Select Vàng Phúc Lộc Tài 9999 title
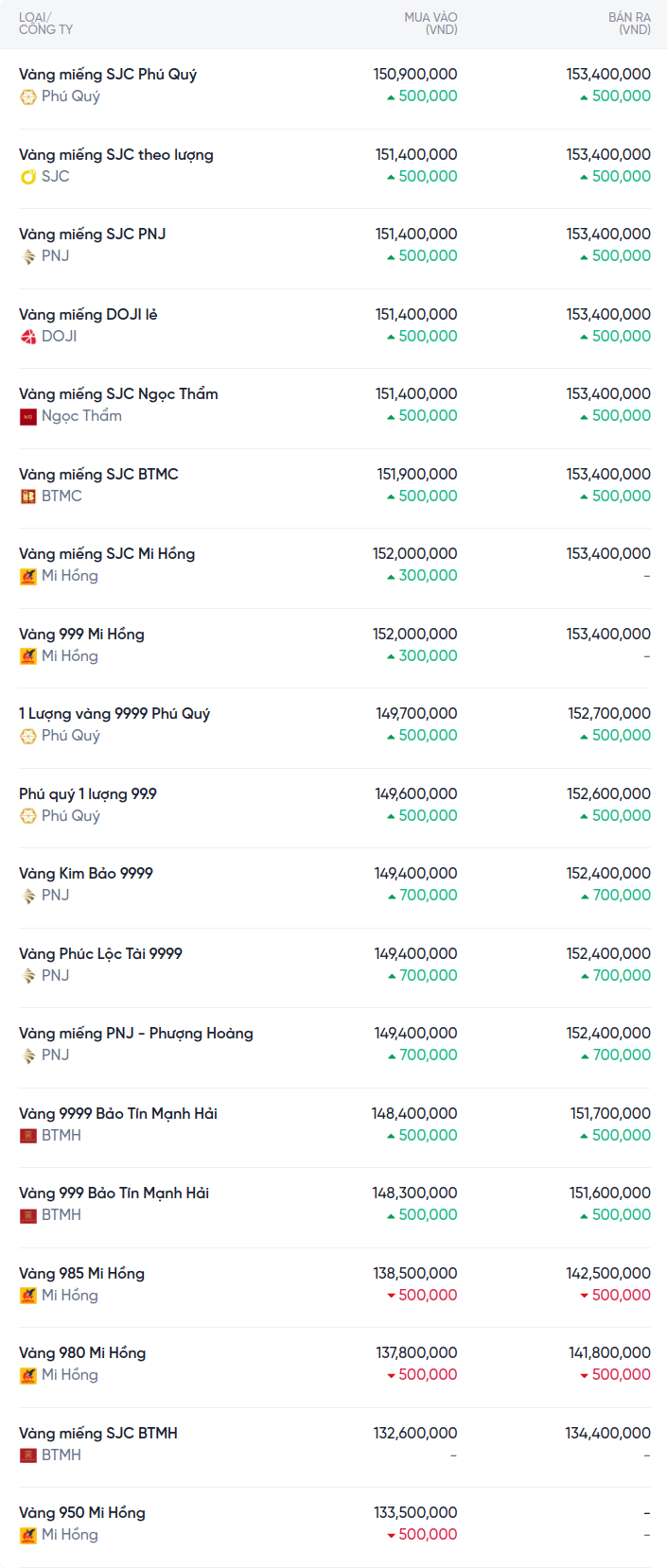The height and width of the screenshot is (1568, 667). [x=100, y=954]
